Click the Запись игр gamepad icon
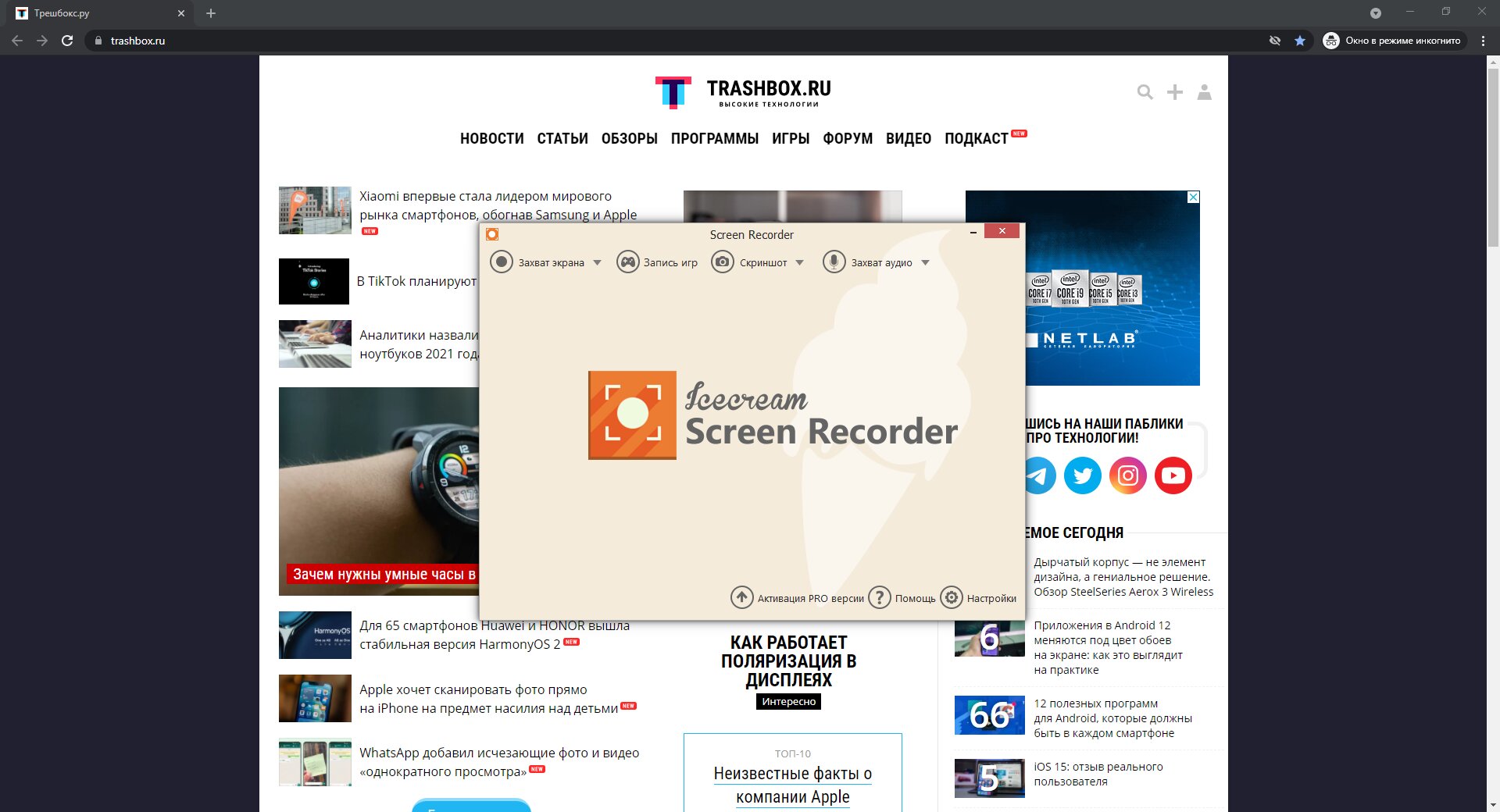The height and width of the screenshot is (812, 1500). click(x=627, y=262)
